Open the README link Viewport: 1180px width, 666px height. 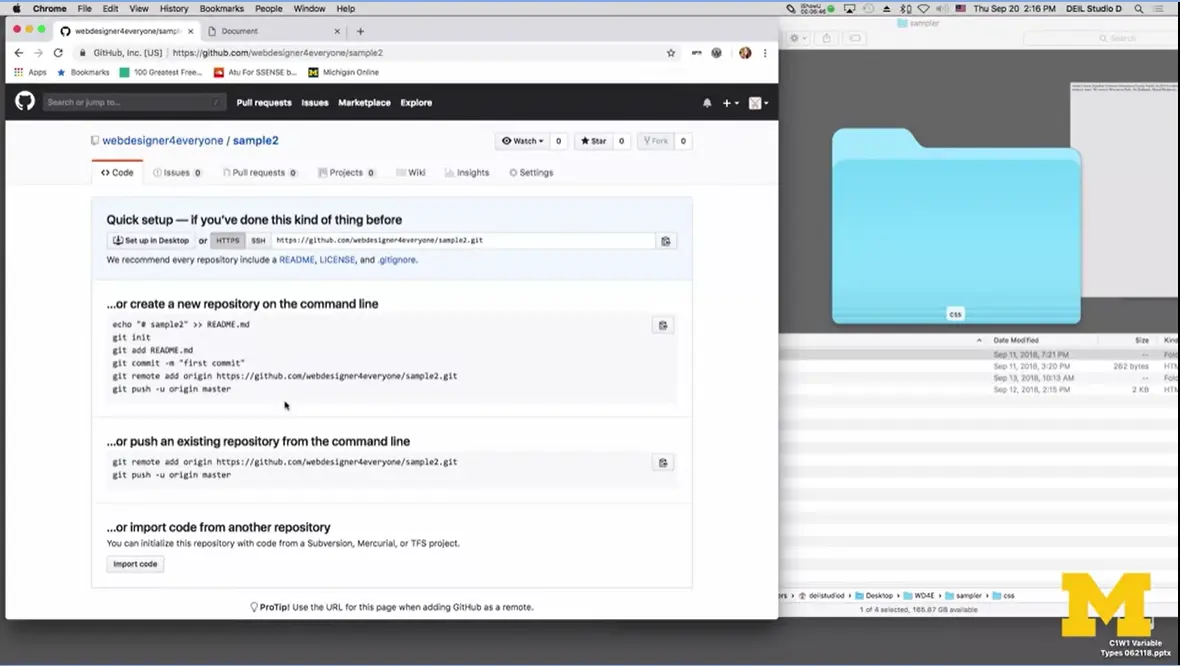coord(297,259)
